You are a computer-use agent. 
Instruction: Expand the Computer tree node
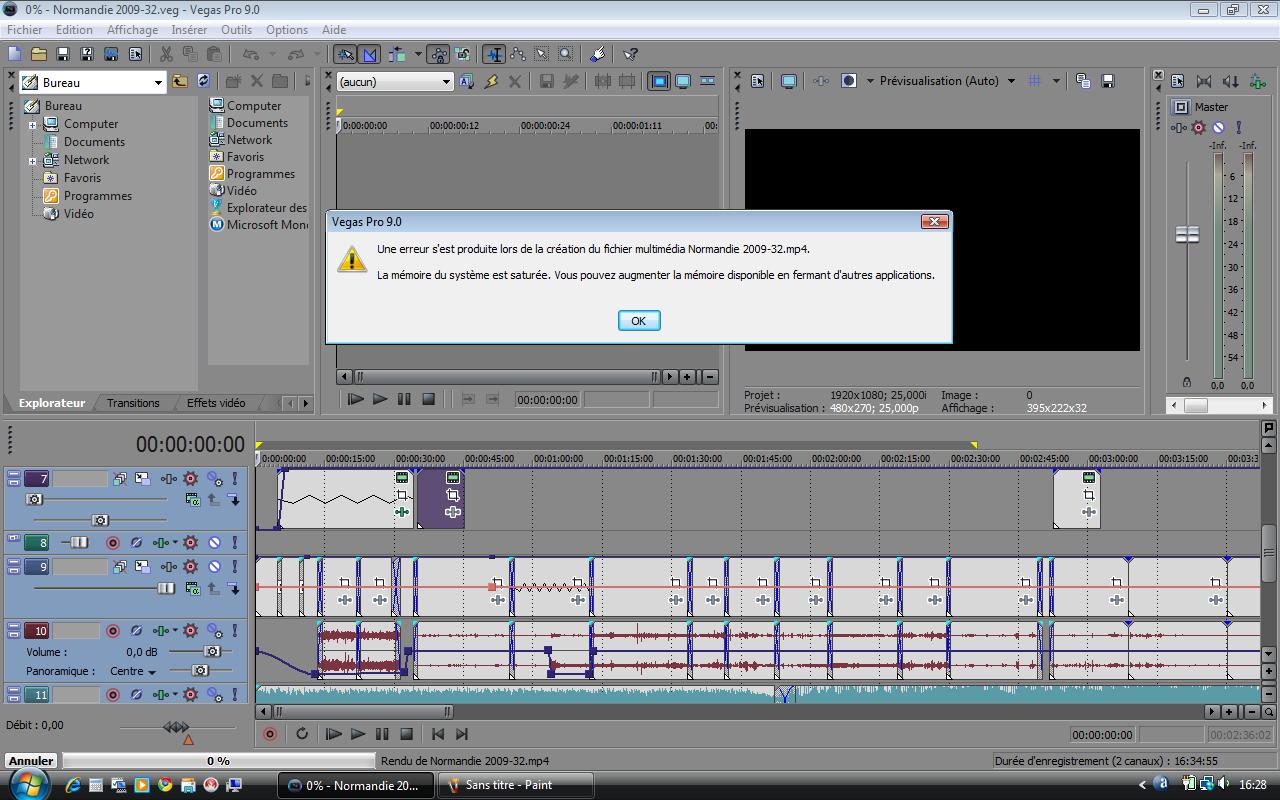tap(32, 125)
